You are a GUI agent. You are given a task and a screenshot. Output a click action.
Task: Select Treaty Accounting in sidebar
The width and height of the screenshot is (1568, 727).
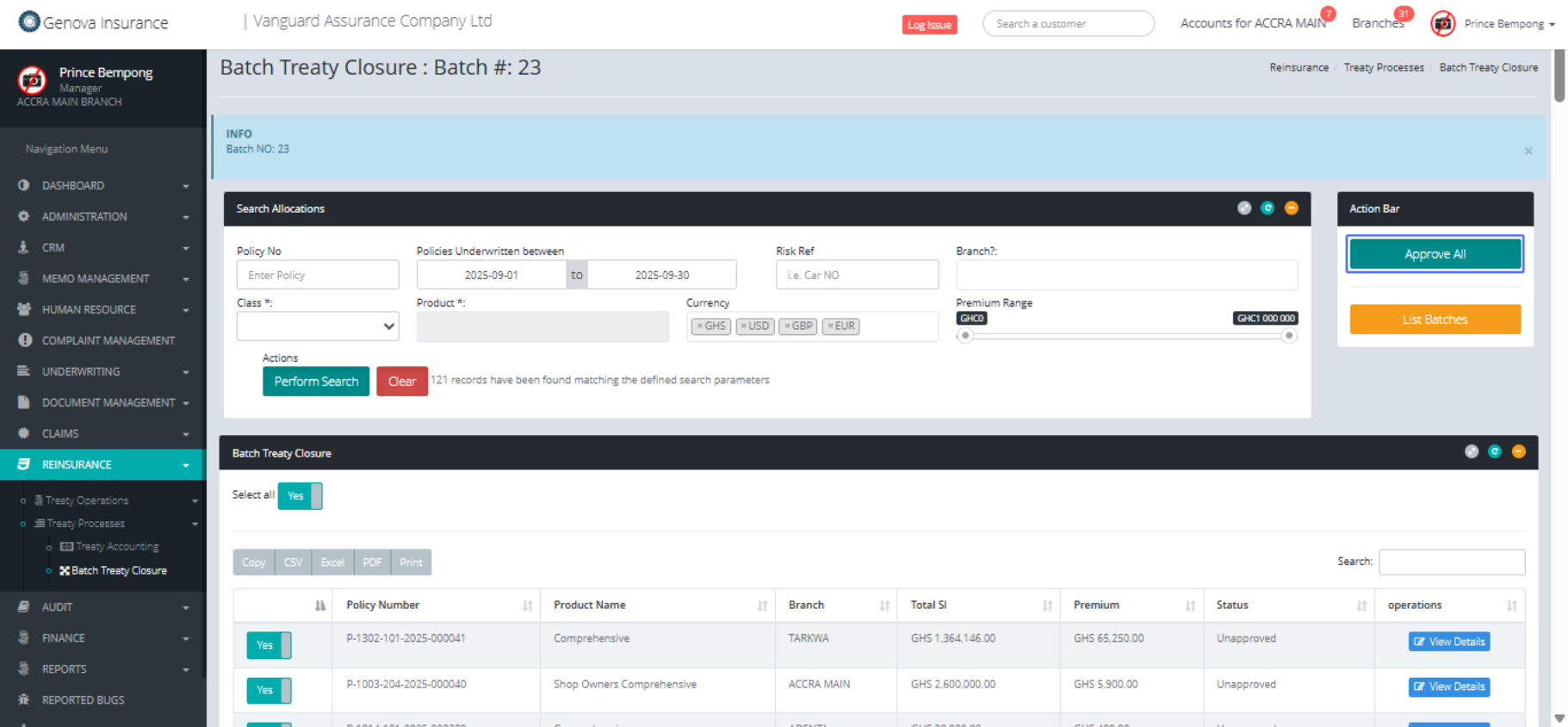[116, 547]
